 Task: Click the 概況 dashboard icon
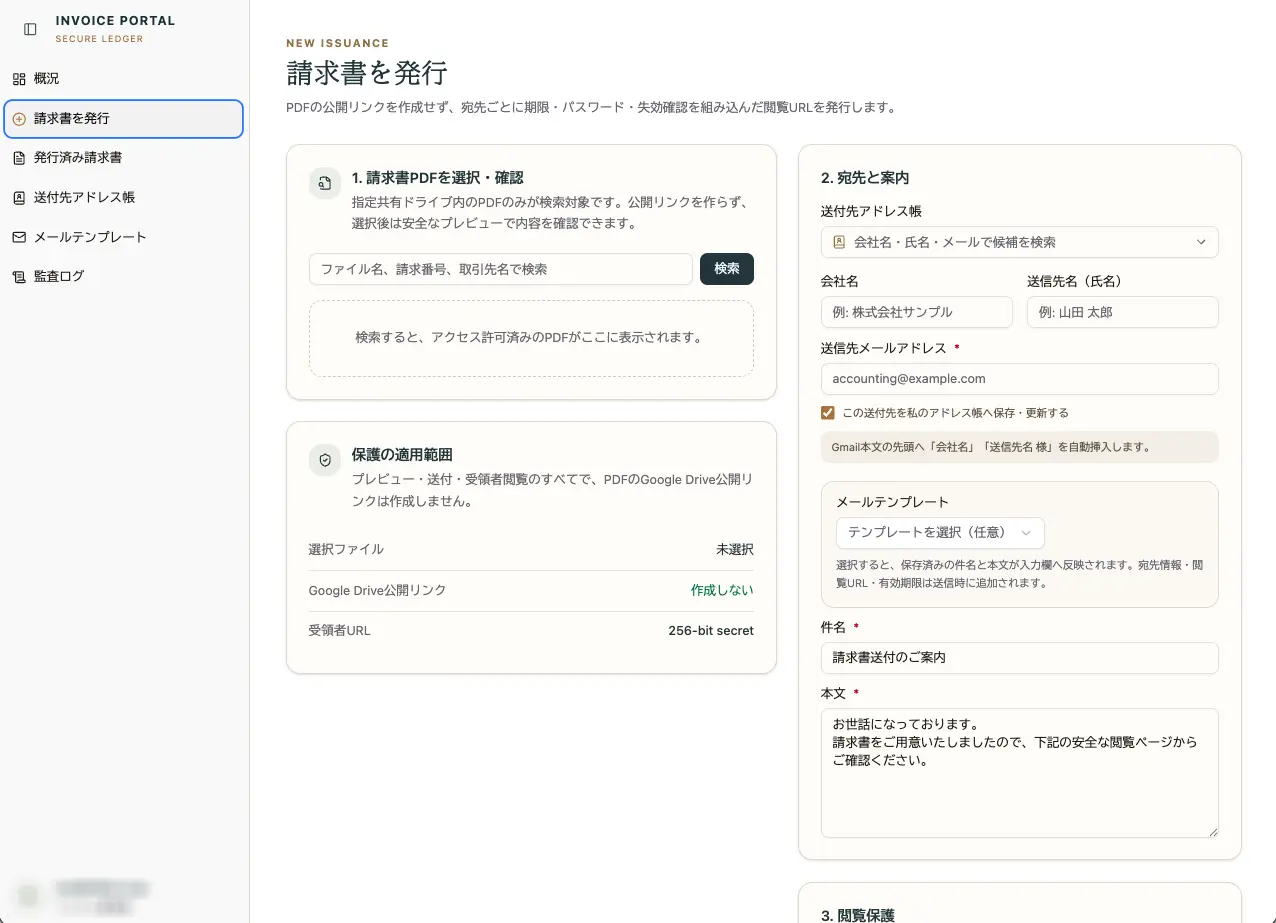[x=19, y=79]
